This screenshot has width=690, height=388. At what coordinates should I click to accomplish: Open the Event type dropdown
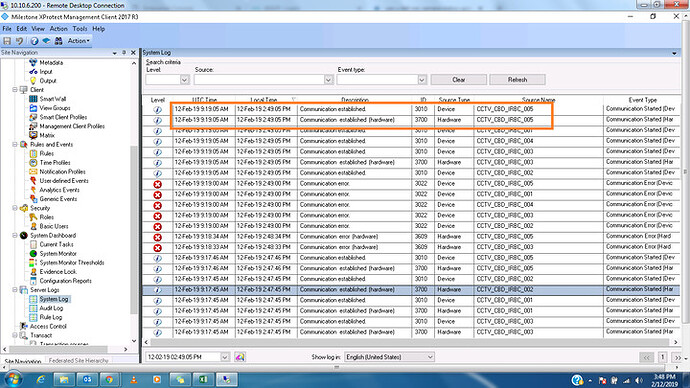click(x=422, y=80)
